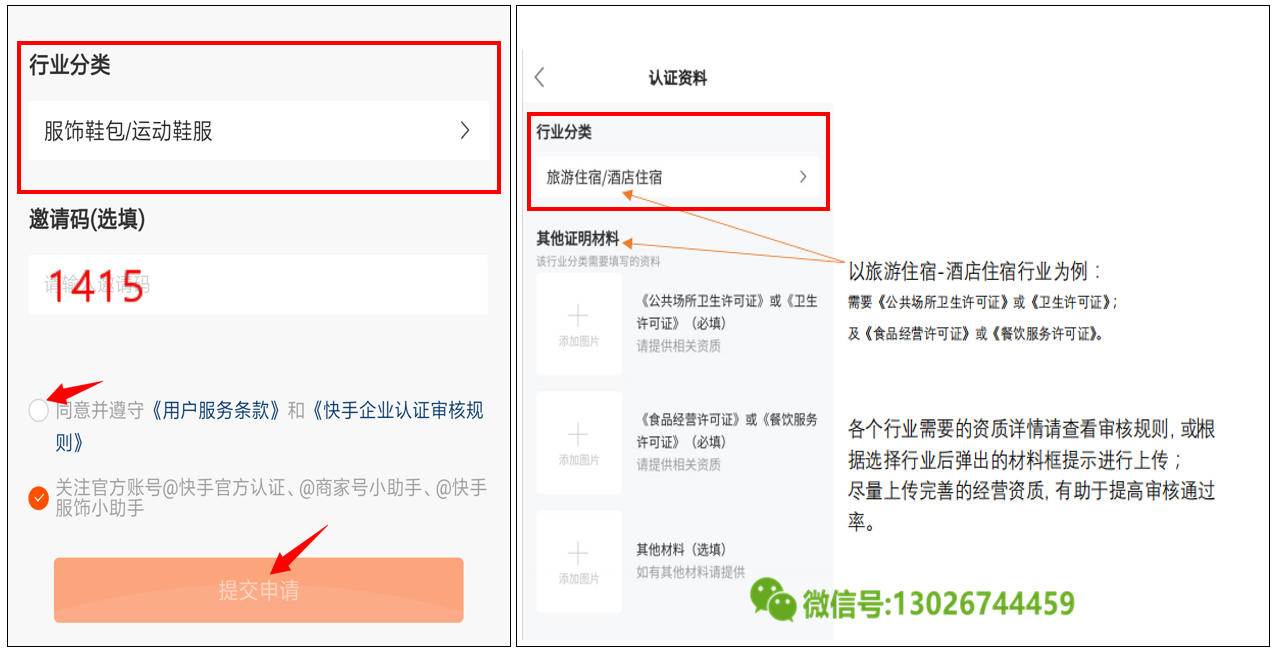This screenshot has height=655, width=1280.
Task: Open the 服饰鞋包/运动鞋服 category chevron
Action: click(x=464, y=131)
